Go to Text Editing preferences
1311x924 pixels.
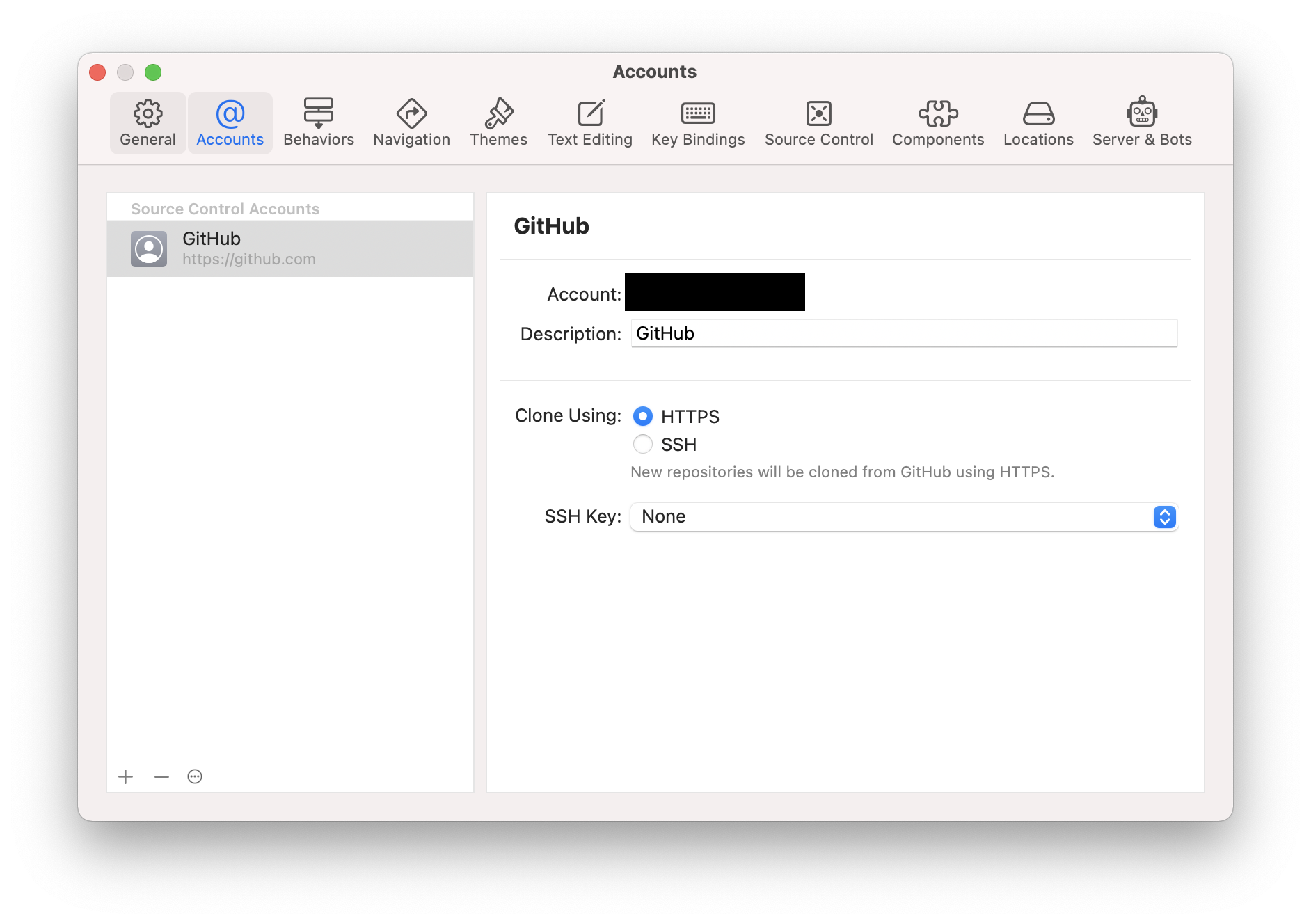590,122
